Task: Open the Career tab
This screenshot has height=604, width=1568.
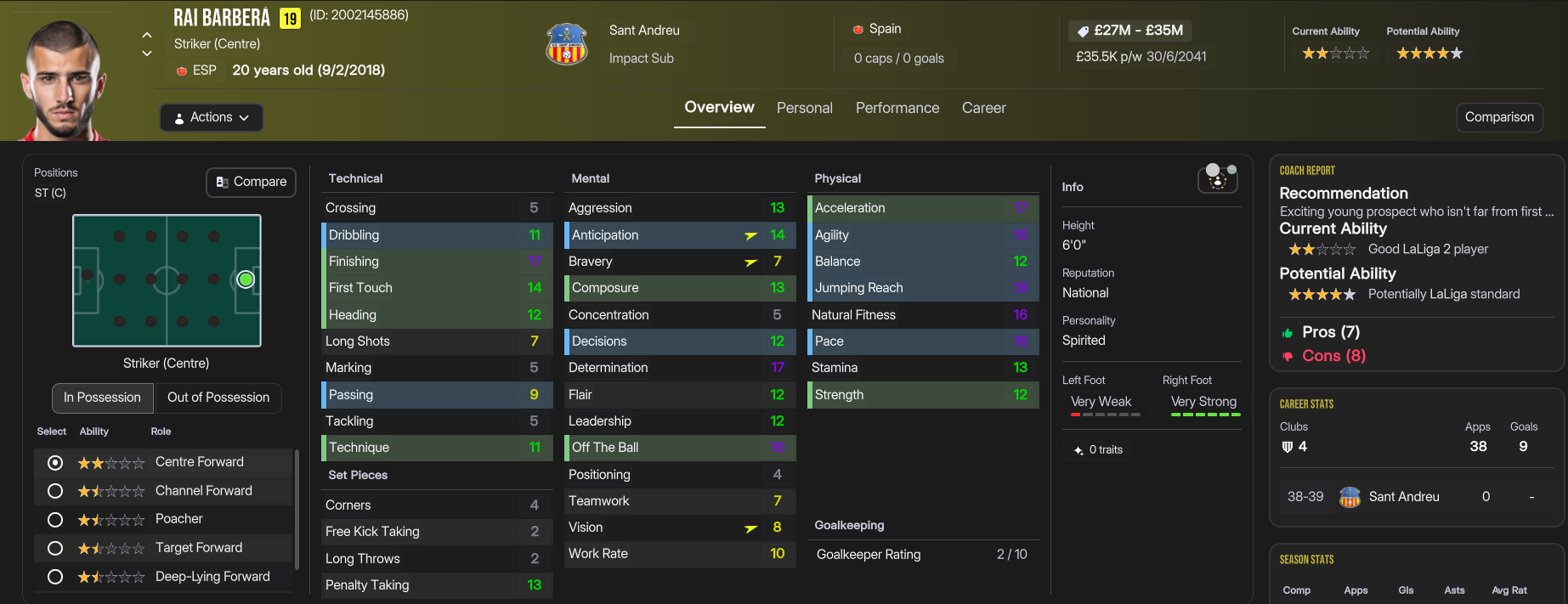Action: coord(983,108)
